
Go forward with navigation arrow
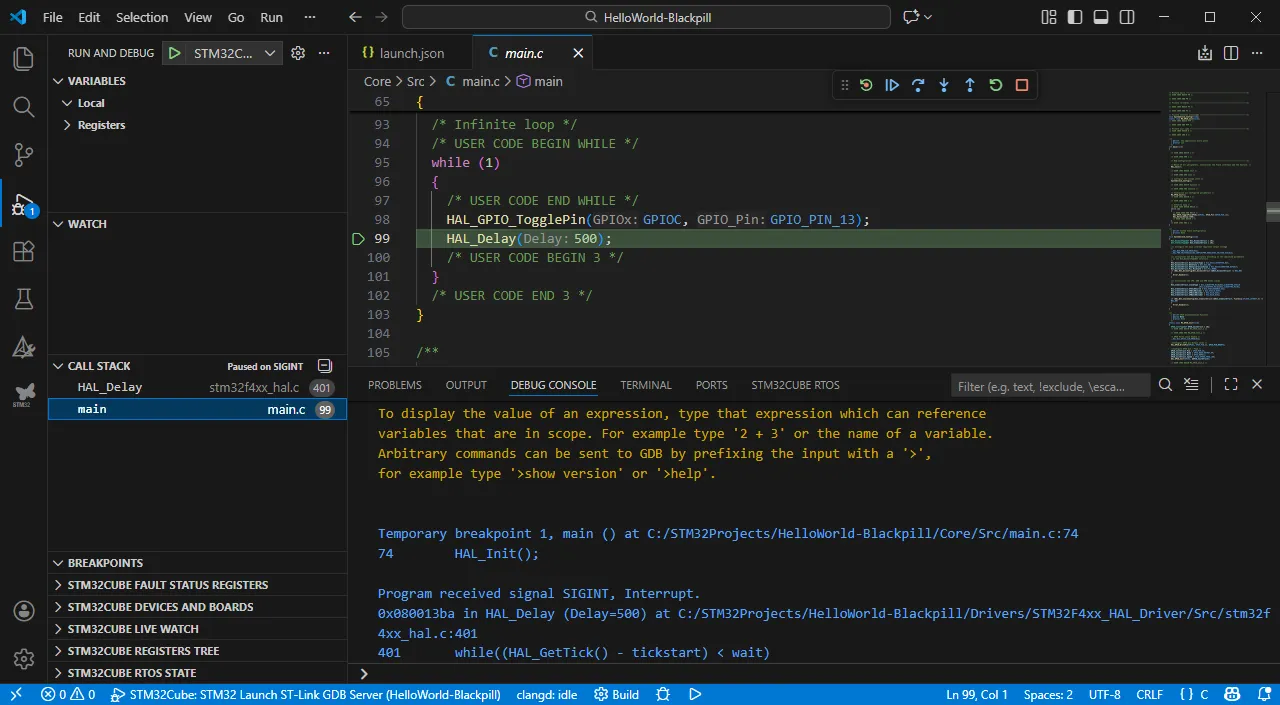[381, 17]
